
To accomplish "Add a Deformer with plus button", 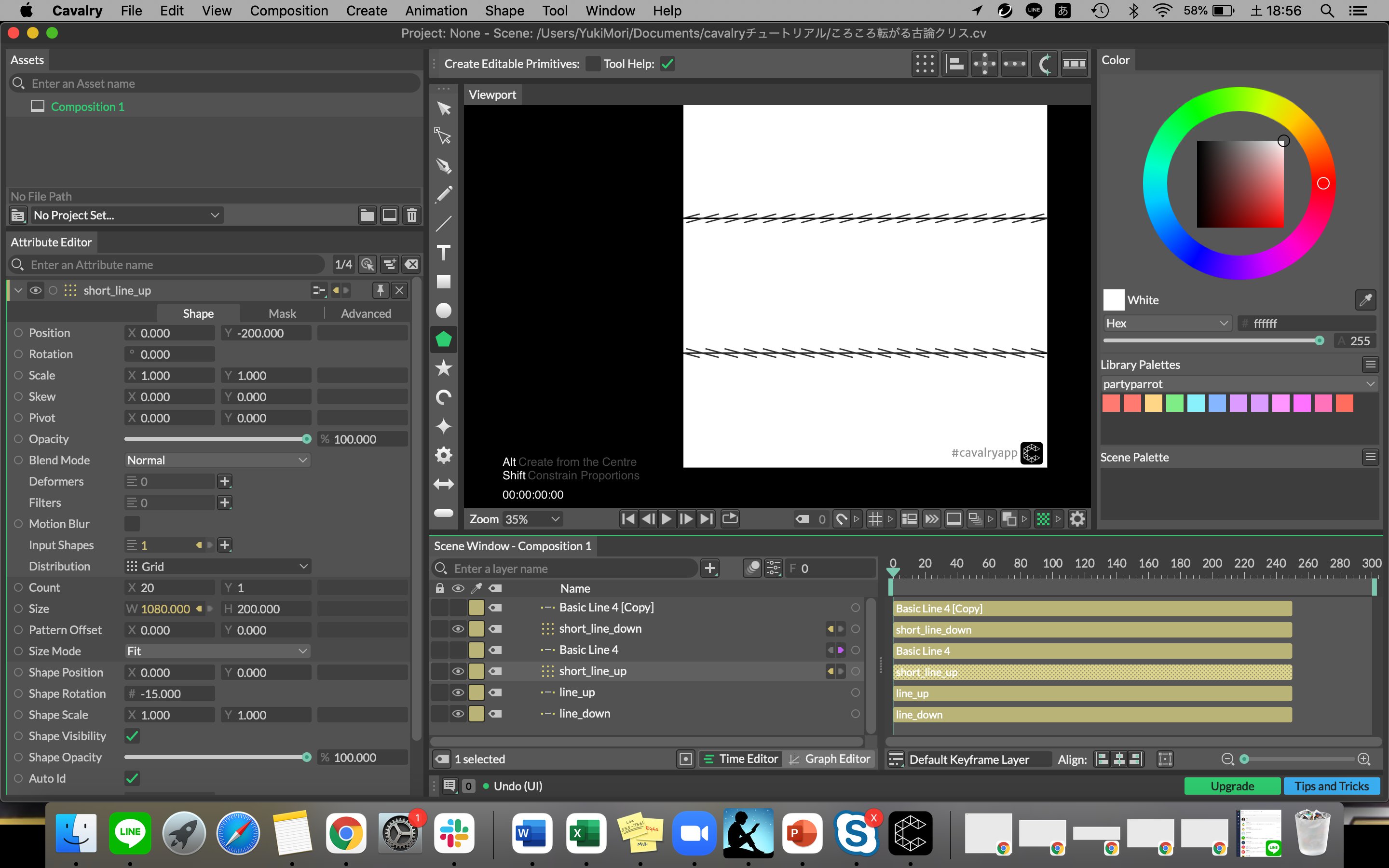I will point(224,482).
